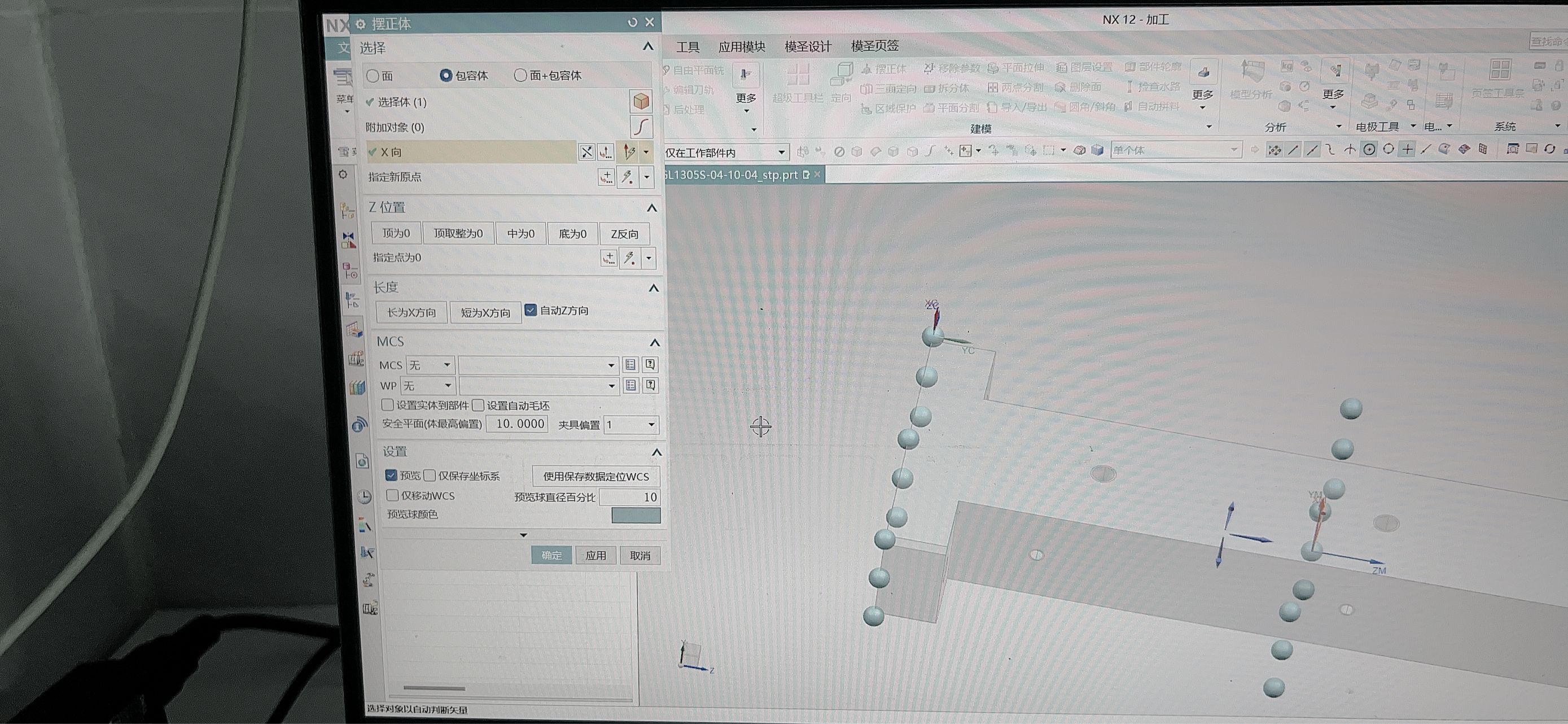This screenshot has height=724, width=1568.
Task: Click the inferred vector icon in X向 row
Action: pos(629,152)
